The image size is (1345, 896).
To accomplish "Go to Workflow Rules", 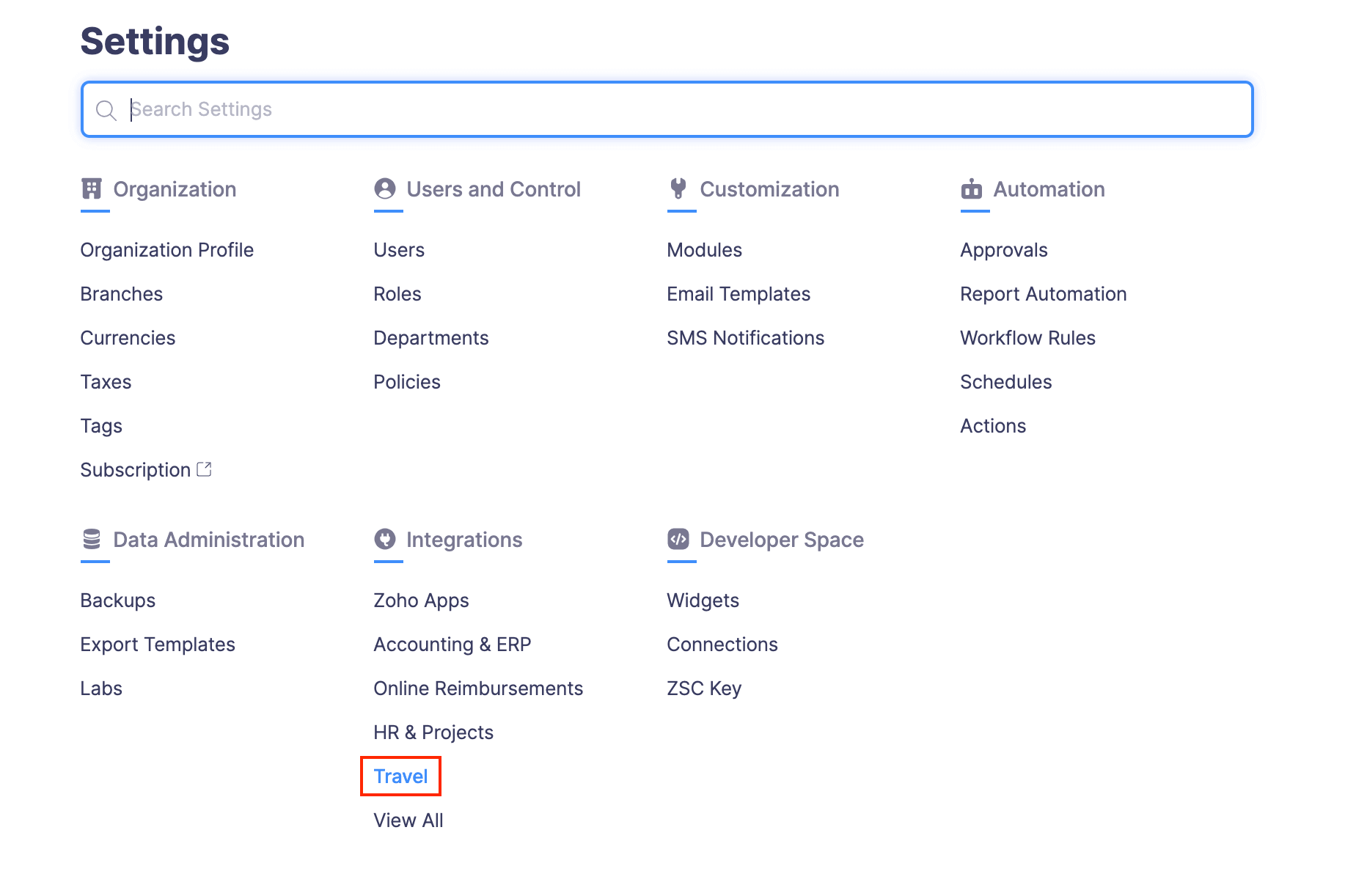I will (x=1027, y=338).
